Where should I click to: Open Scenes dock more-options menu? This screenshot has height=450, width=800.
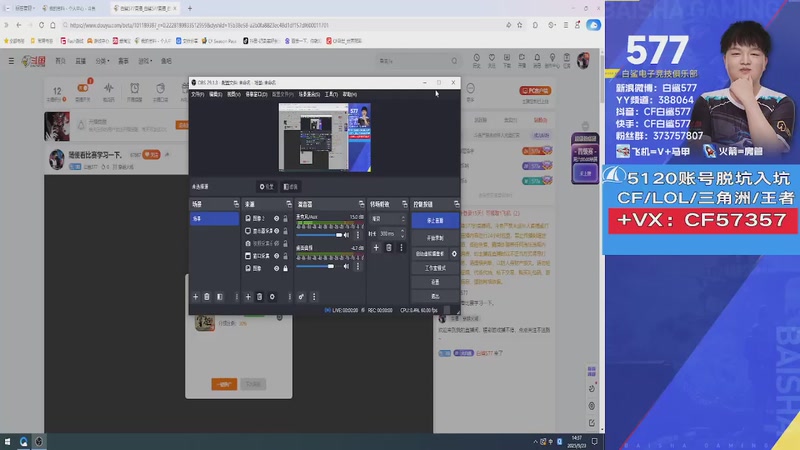[x=236, y=296]
